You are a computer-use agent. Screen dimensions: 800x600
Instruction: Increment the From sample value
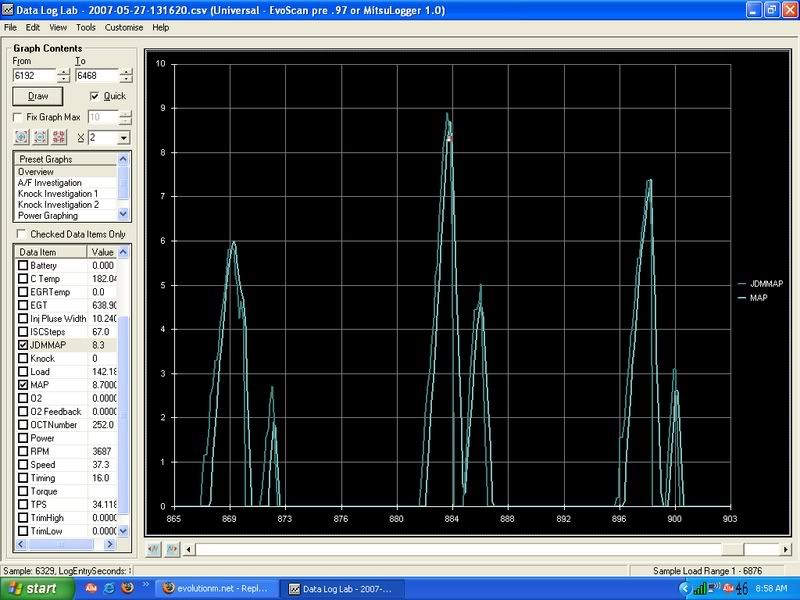coord(64,71)
